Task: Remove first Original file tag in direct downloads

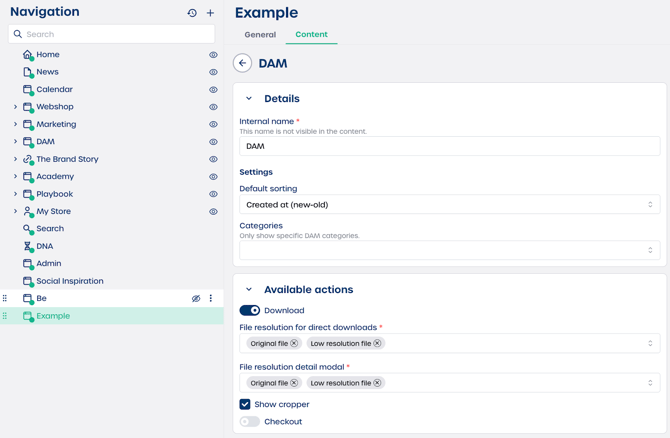Action: (x=294, y=343)
